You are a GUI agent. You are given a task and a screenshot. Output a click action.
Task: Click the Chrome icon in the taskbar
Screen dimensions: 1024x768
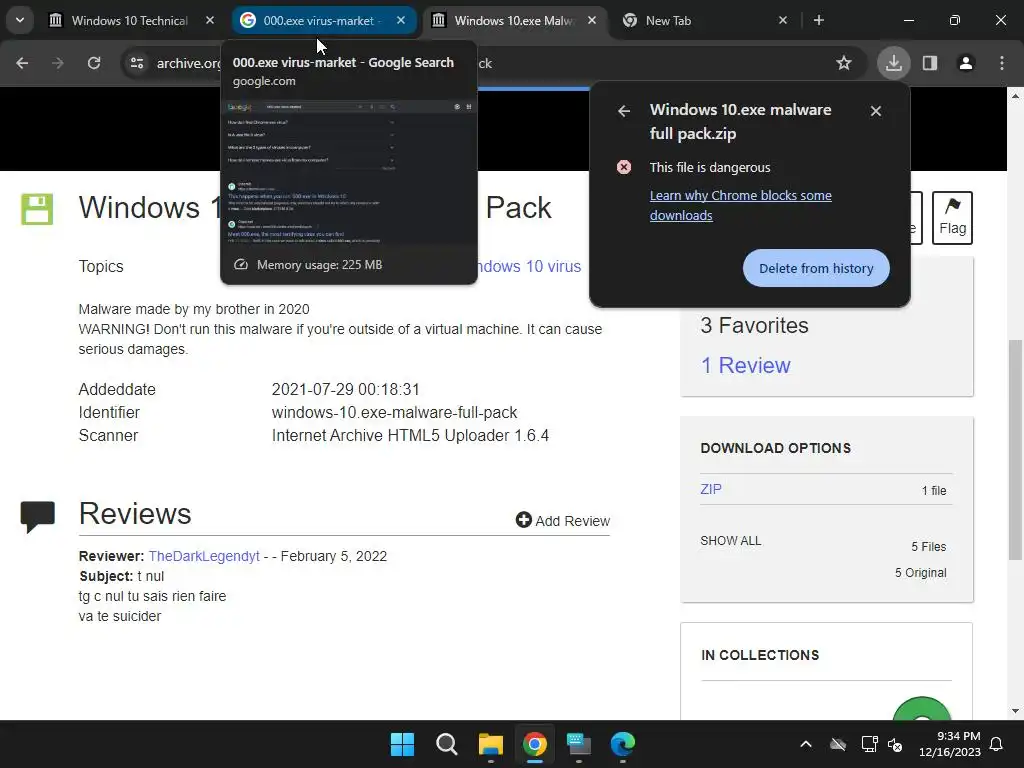(534, 744)
